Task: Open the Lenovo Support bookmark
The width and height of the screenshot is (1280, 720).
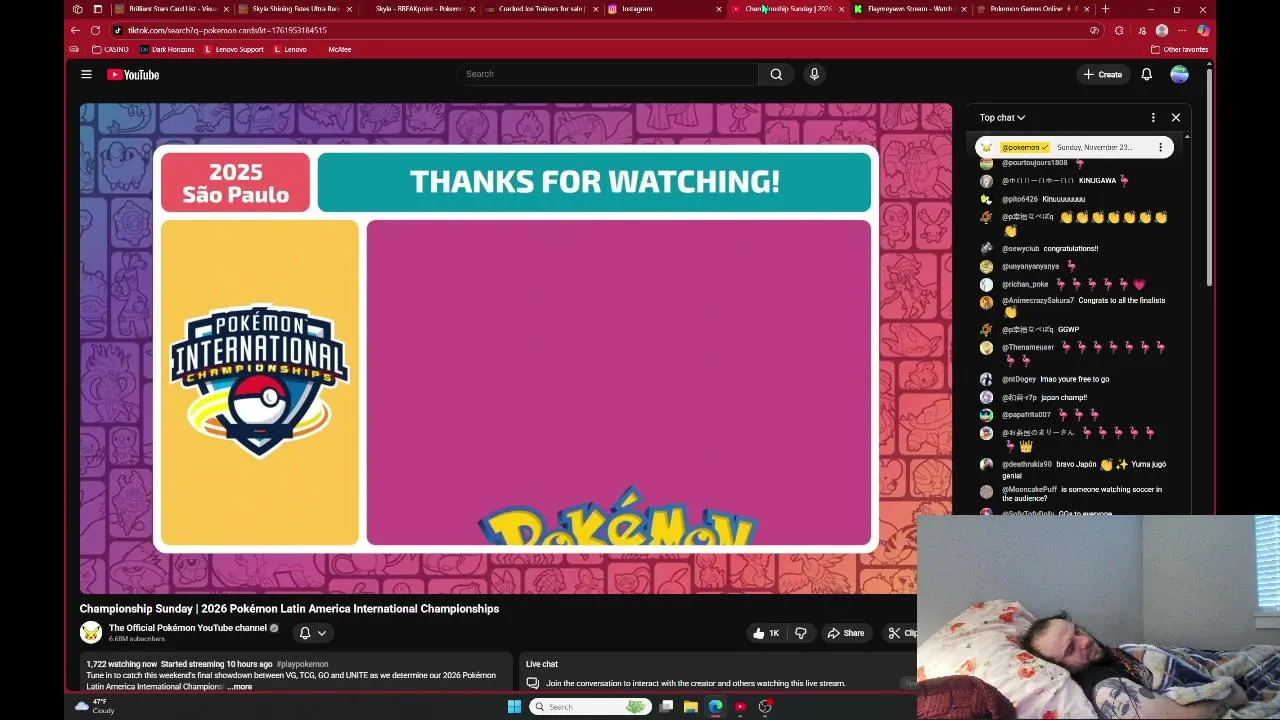Action: (232, 49)
